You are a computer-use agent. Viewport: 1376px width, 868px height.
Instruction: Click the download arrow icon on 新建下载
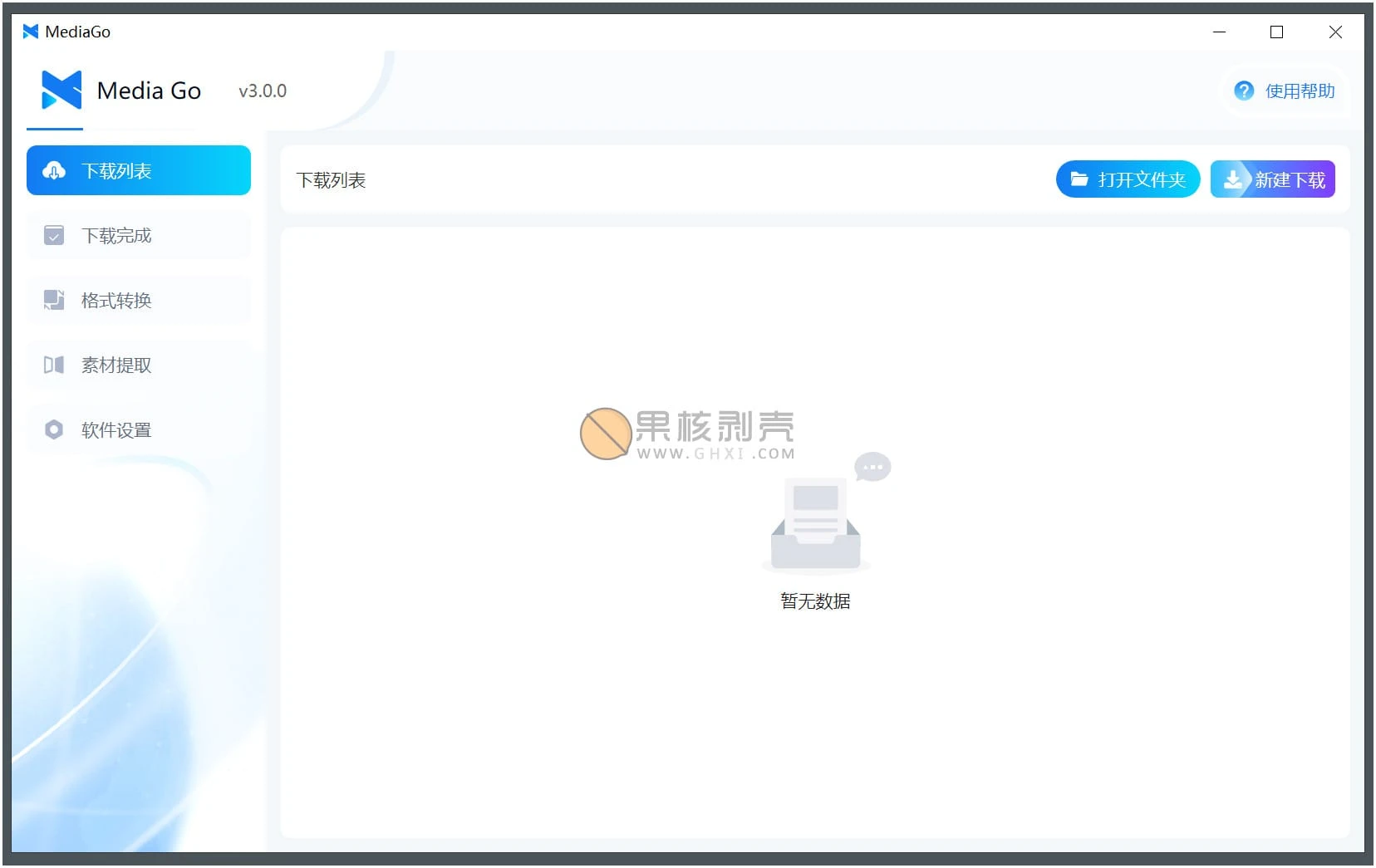click(x=1233, y=179)
